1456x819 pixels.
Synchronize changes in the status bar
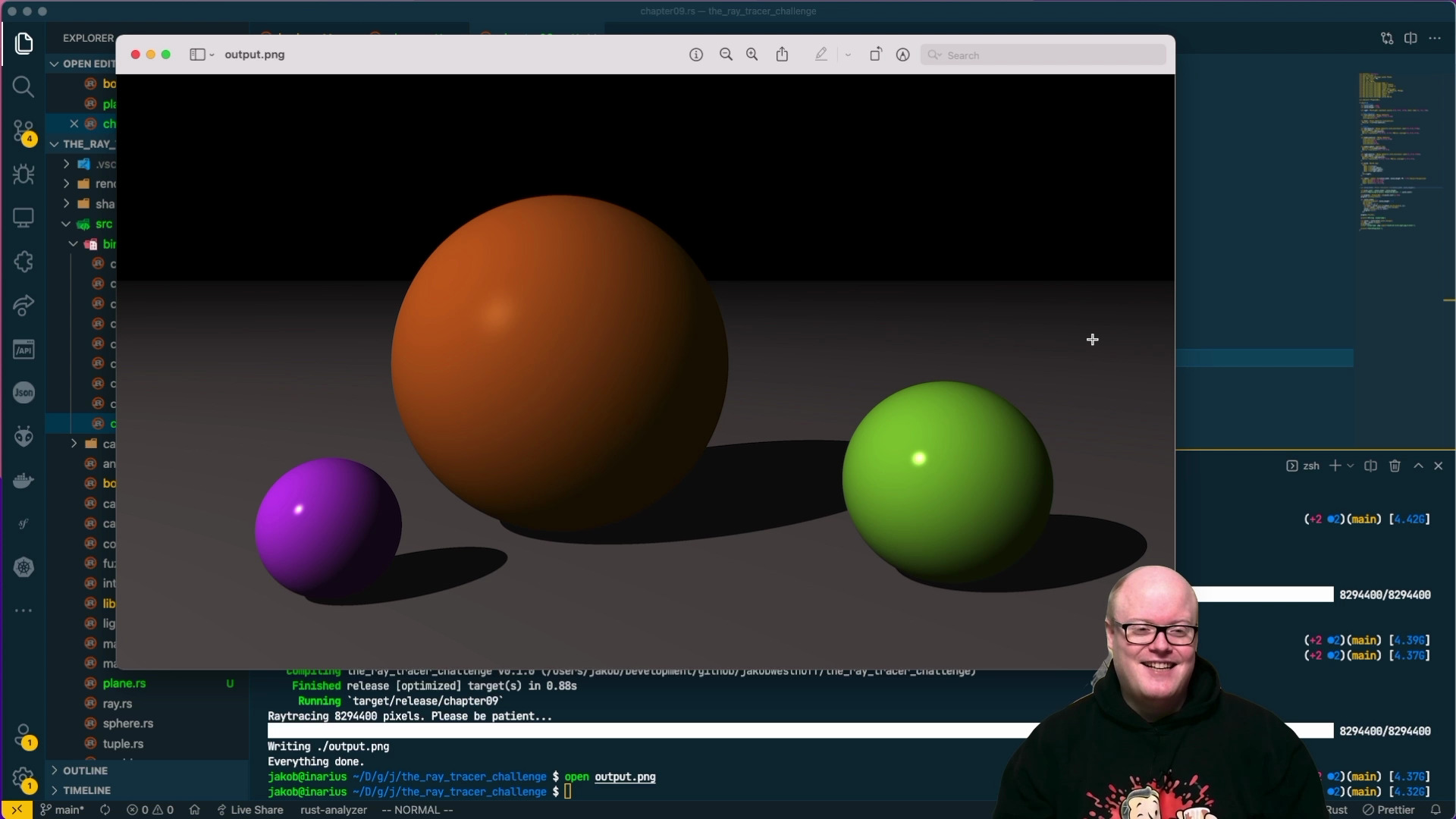coord(105,810)
